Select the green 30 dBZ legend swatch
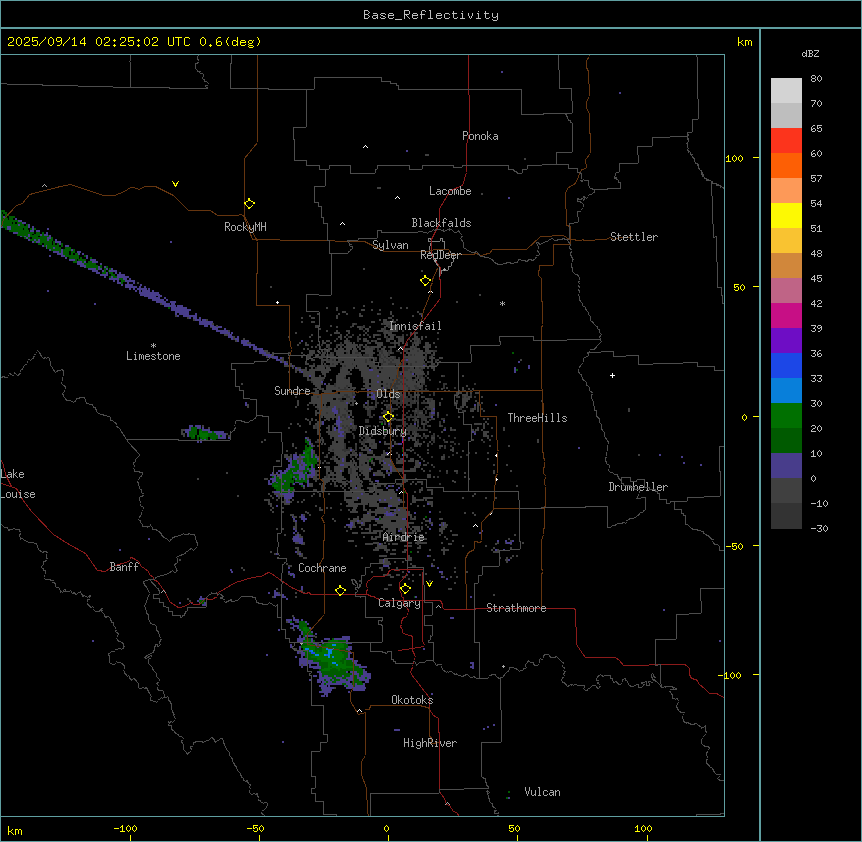This screenshot has height=842, width=862. [786, 416]
